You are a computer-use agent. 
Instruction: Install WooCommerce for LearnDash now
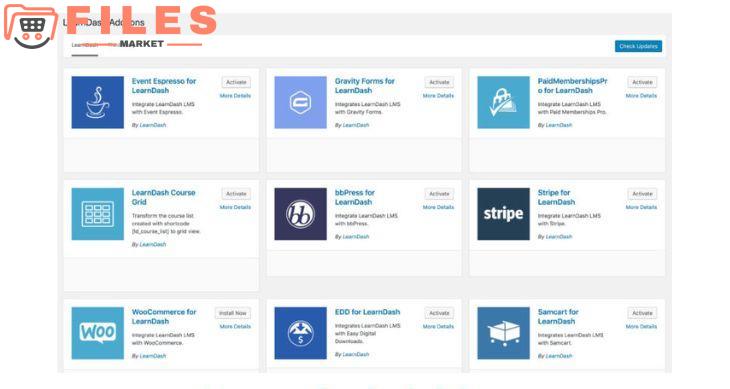click(232, 313)
